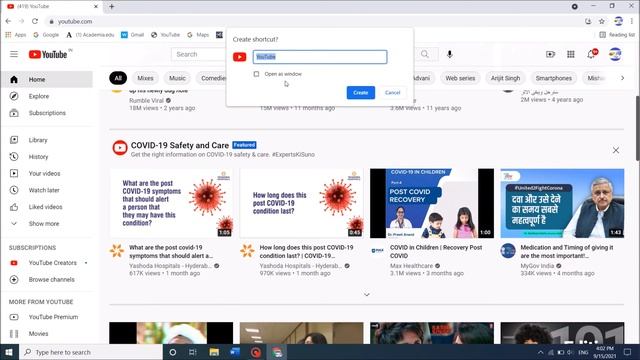Image resolution: width=640 pixels, height=360 pixels.
Task: Reload the page with the refresh icon
Action: (x=35, y=21)
